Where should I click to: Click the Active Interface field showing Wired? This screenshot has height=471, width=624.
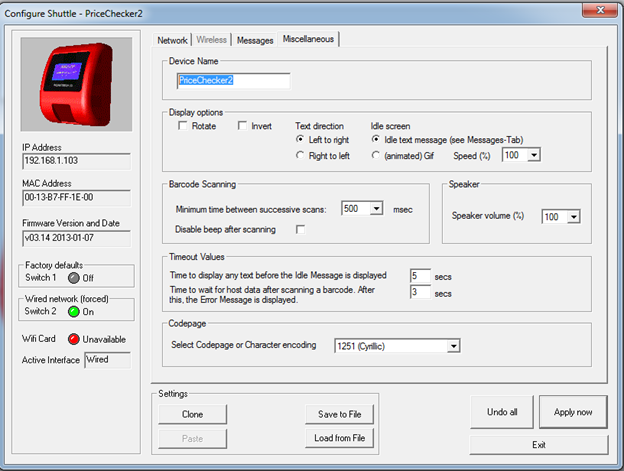click(107, 360)
